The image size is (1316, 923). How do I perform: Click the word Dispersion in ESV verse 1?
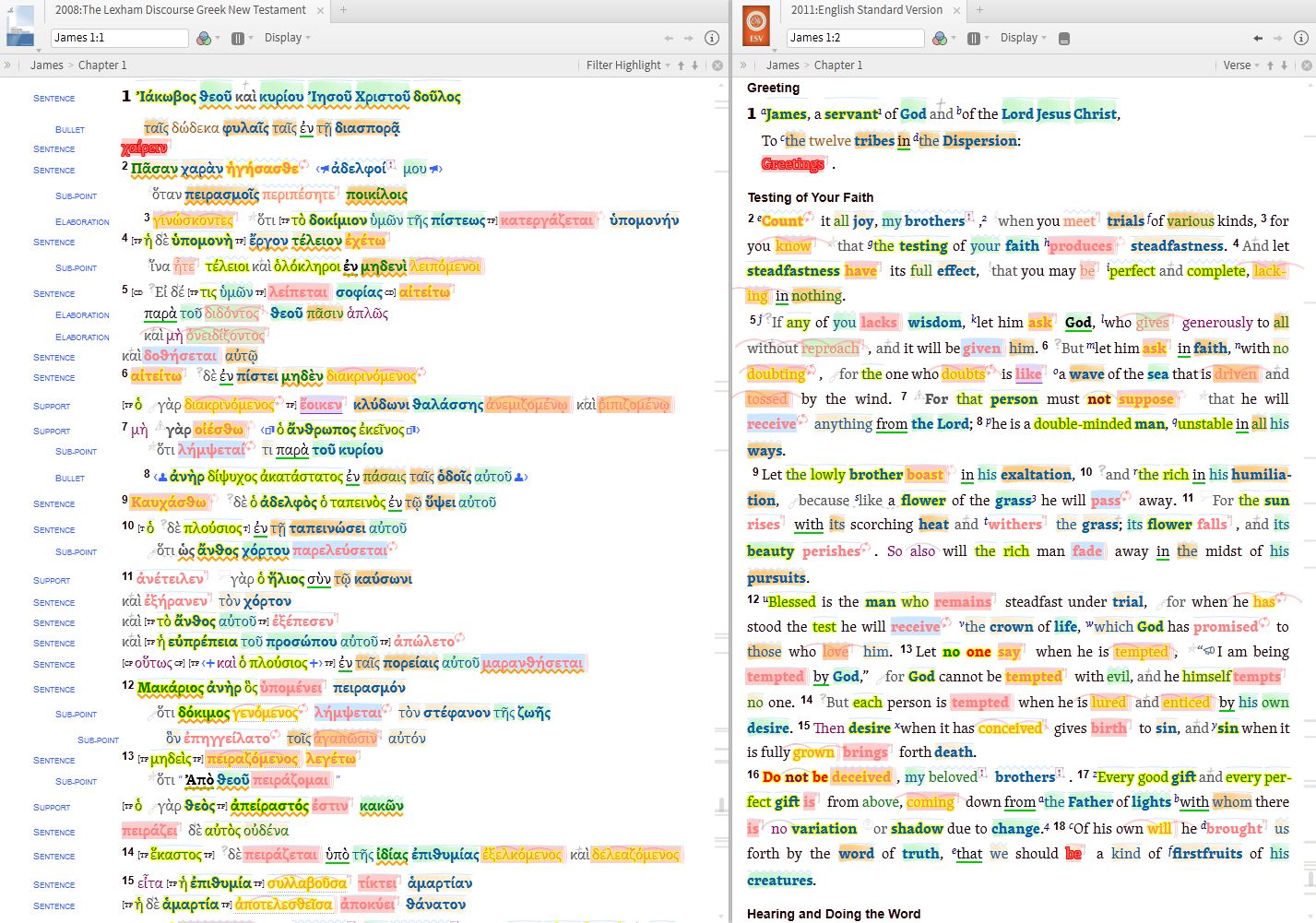pos(979,141)
